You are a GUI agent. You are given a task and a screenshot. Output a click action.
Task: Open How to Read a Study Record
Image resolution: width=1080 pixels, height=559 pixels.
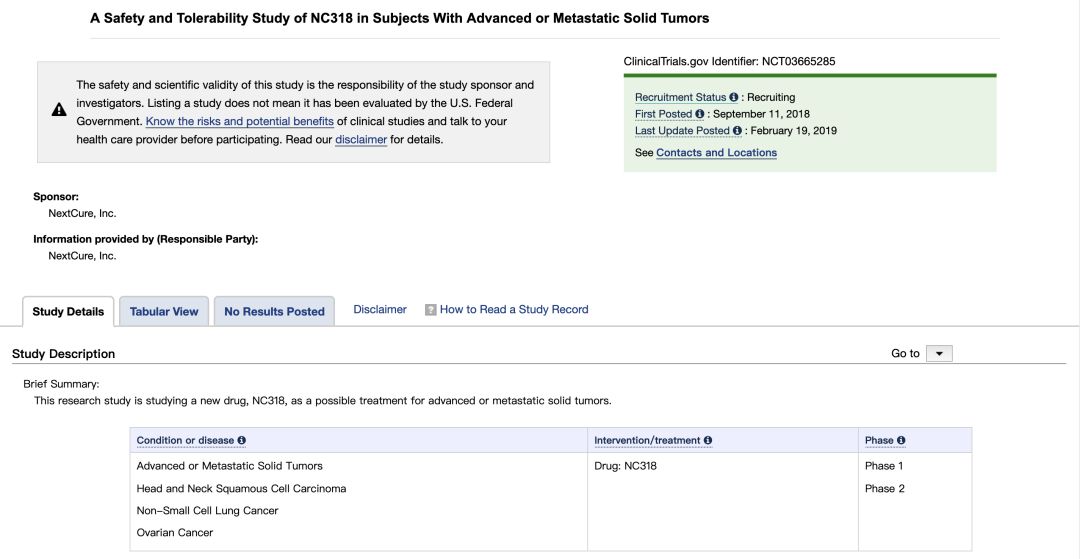coord(514,310)
